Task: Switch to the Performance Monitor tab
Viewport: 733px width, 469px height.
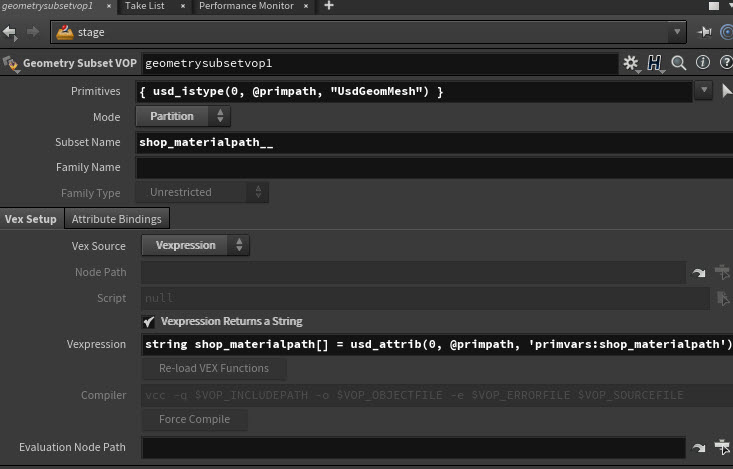Action: 246,6
